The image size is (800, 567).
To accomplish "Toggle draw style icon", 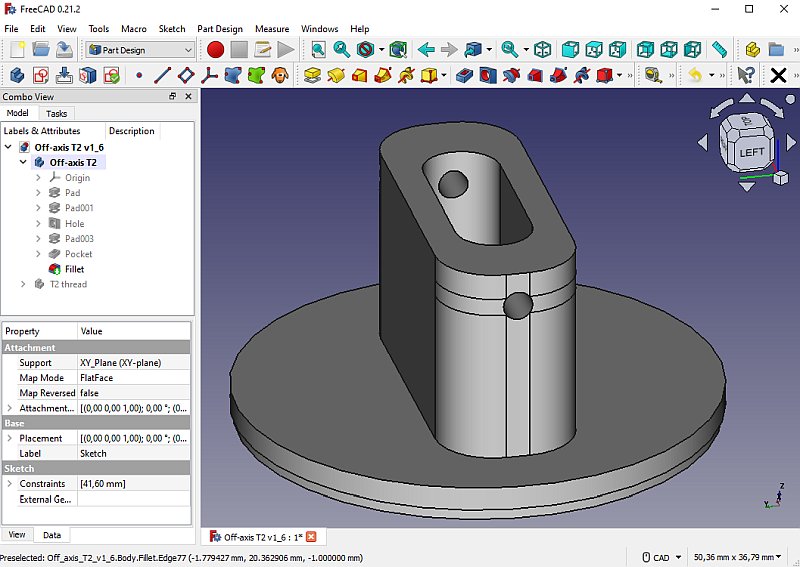I will coord(365,50).
